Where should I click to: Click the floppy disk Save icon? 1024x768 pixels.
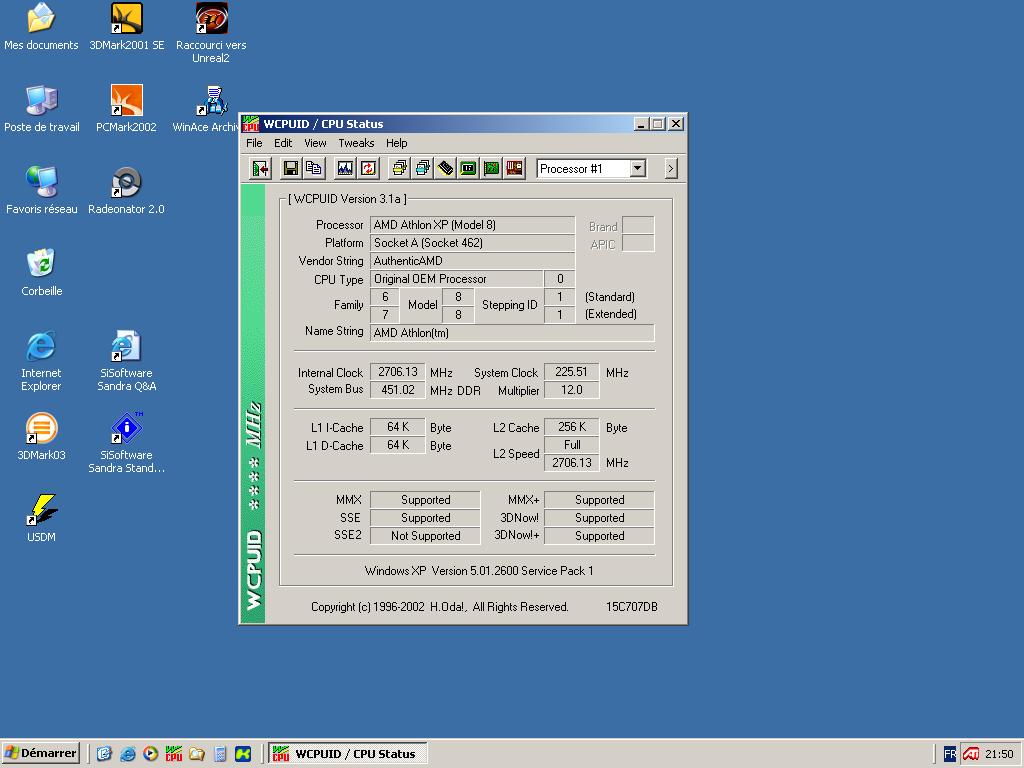pos(291,168)
